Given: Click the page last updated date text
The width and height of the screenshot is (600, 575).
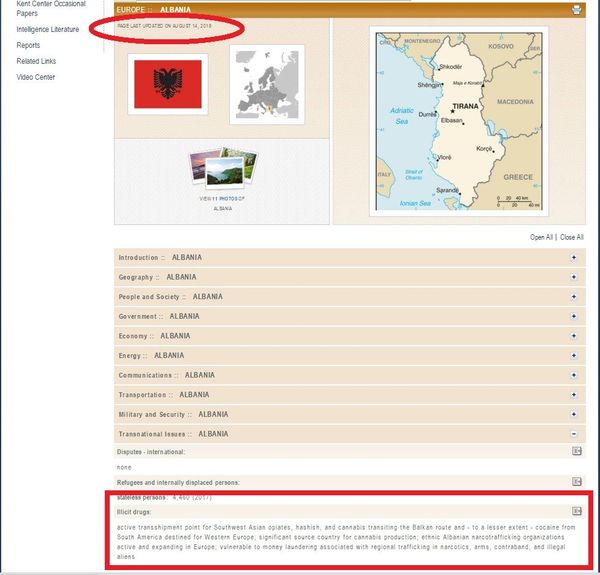Looking at the screenshot, I should [x=164, y=26].
